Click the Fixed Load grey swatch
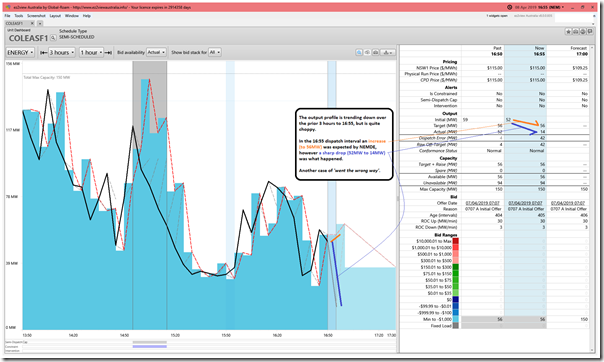 click(x=456, y=326)
